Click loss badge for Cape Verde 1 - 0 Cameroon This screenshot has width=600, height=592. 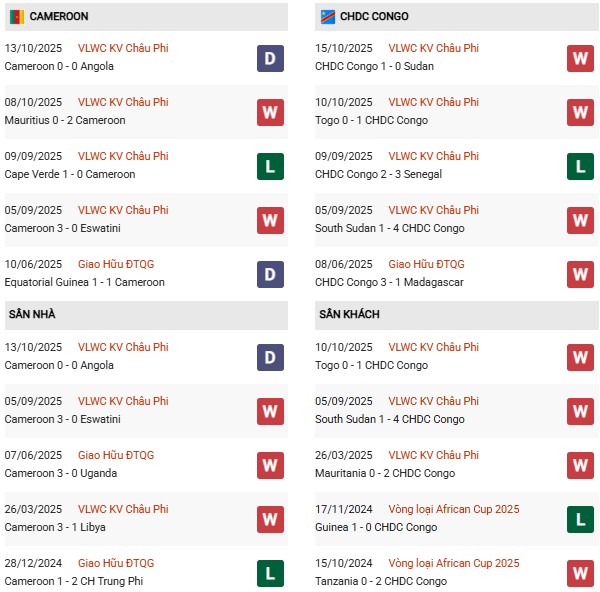click(269, 166)
